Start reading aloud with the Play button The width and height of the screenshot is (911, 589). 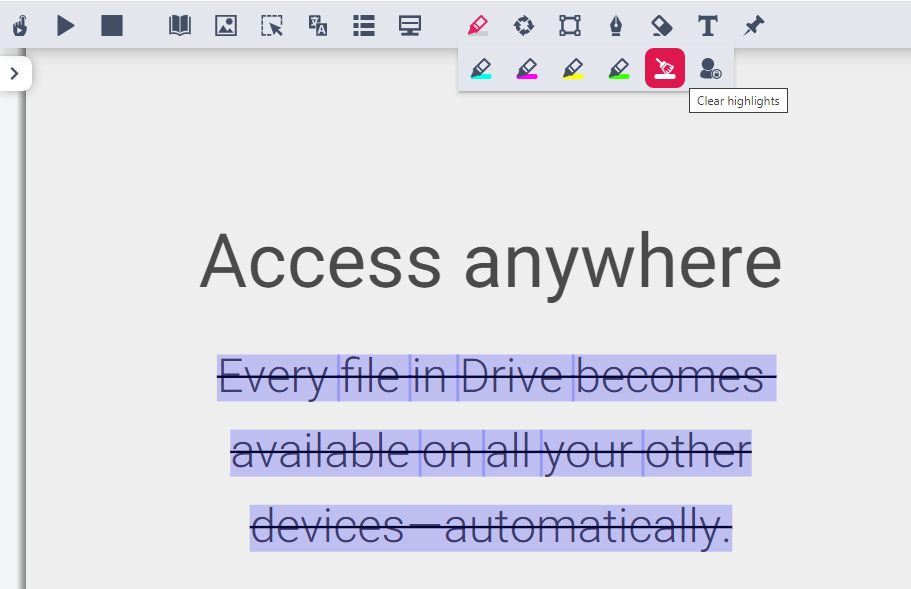click(66, 26)
